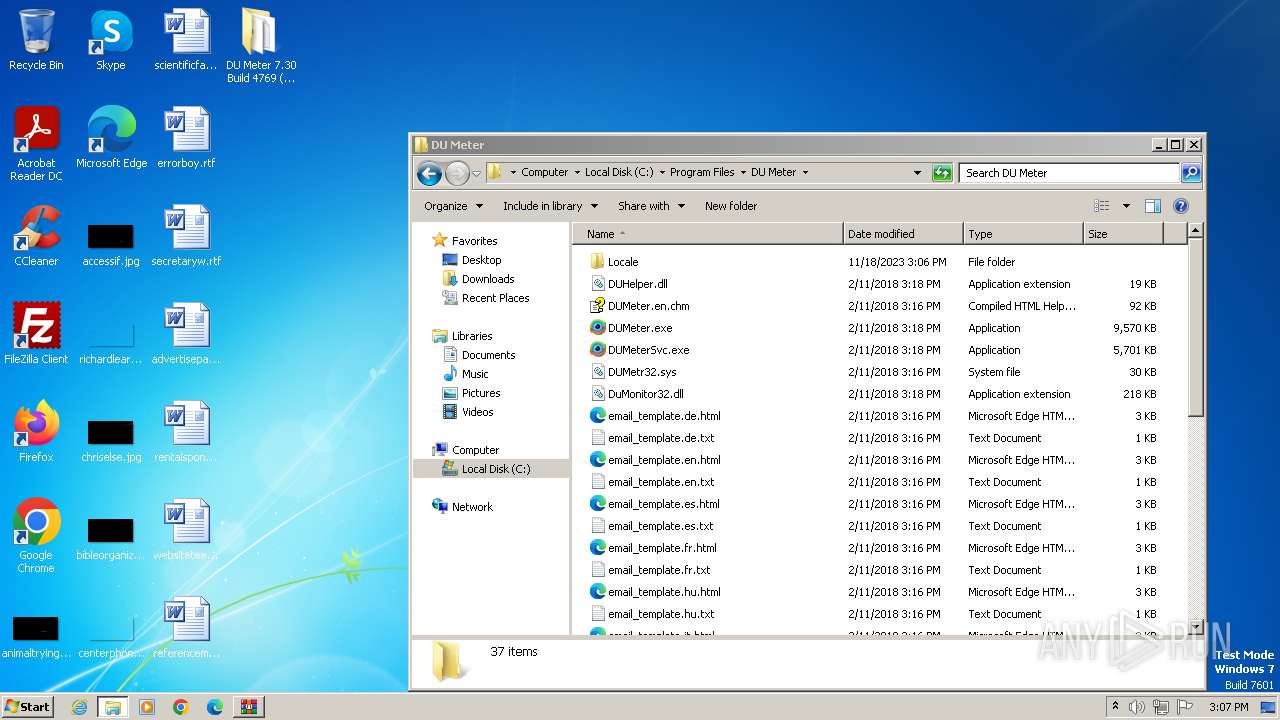Expand the recent pages dropdown arrow
This screenshot has width=1280, height=720.
tap(476, 173)
